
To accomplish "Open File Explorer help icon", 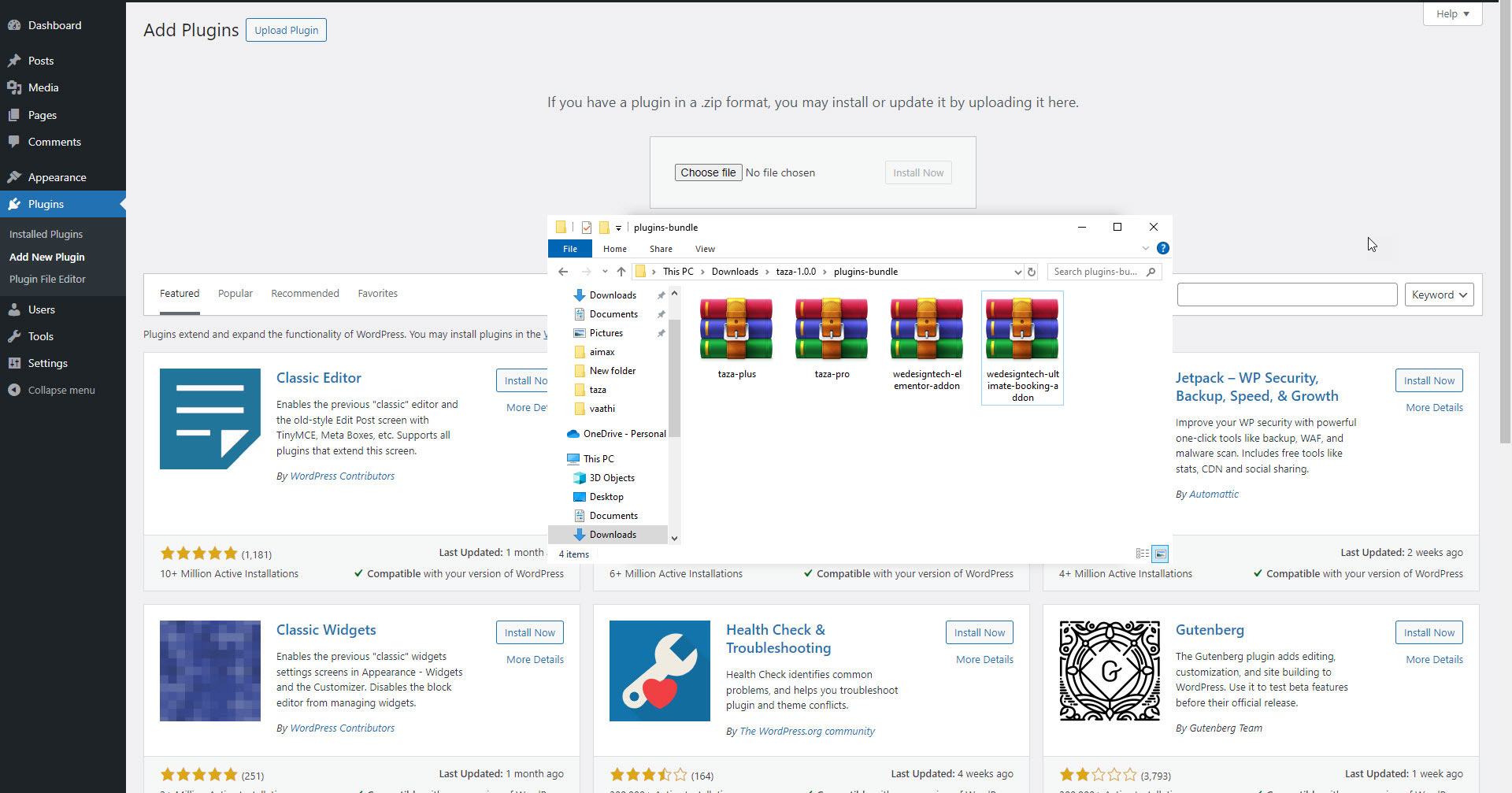I will click(1163, 248).
